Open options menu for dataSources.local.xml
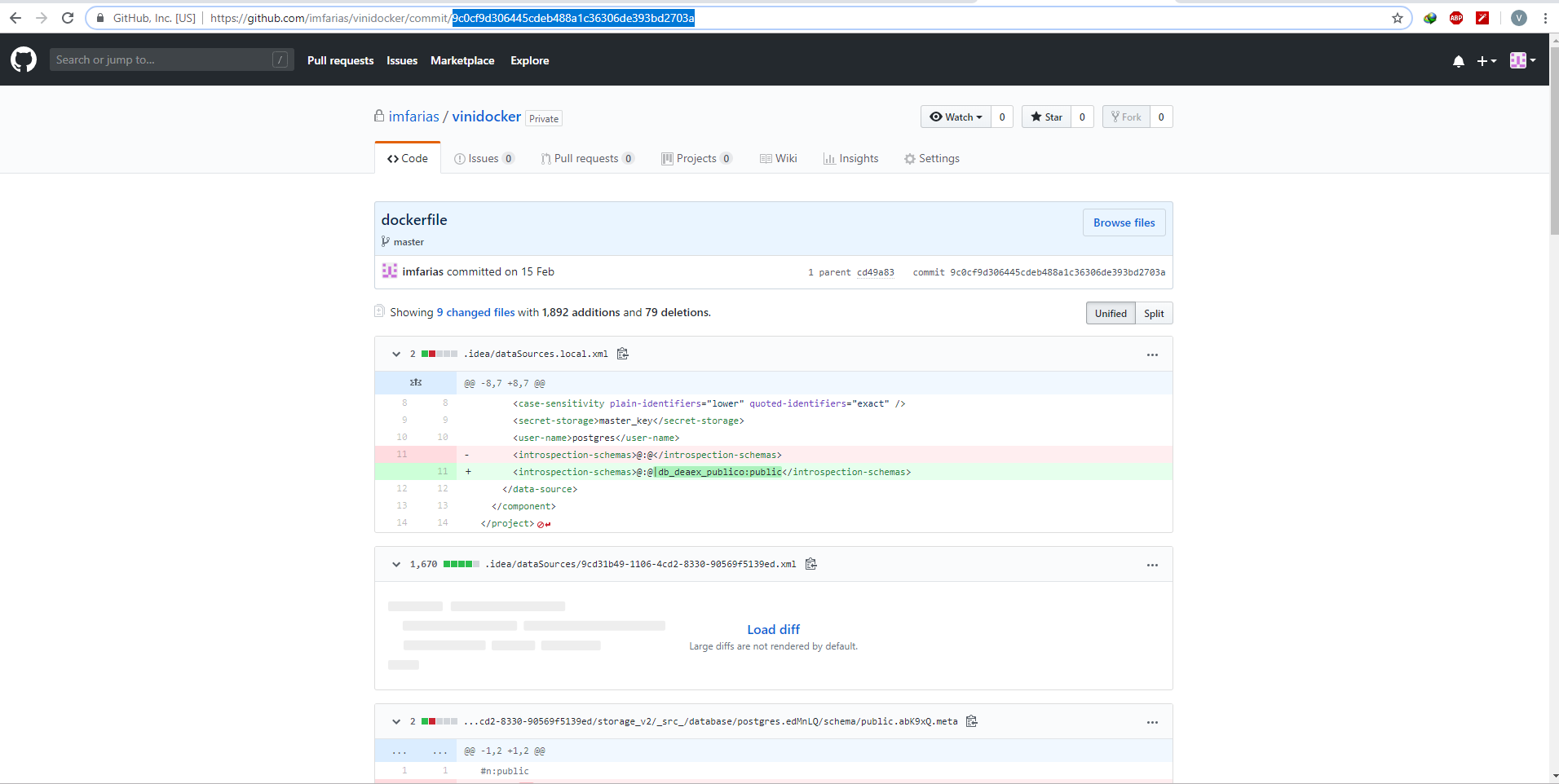 click(1152, 355)
